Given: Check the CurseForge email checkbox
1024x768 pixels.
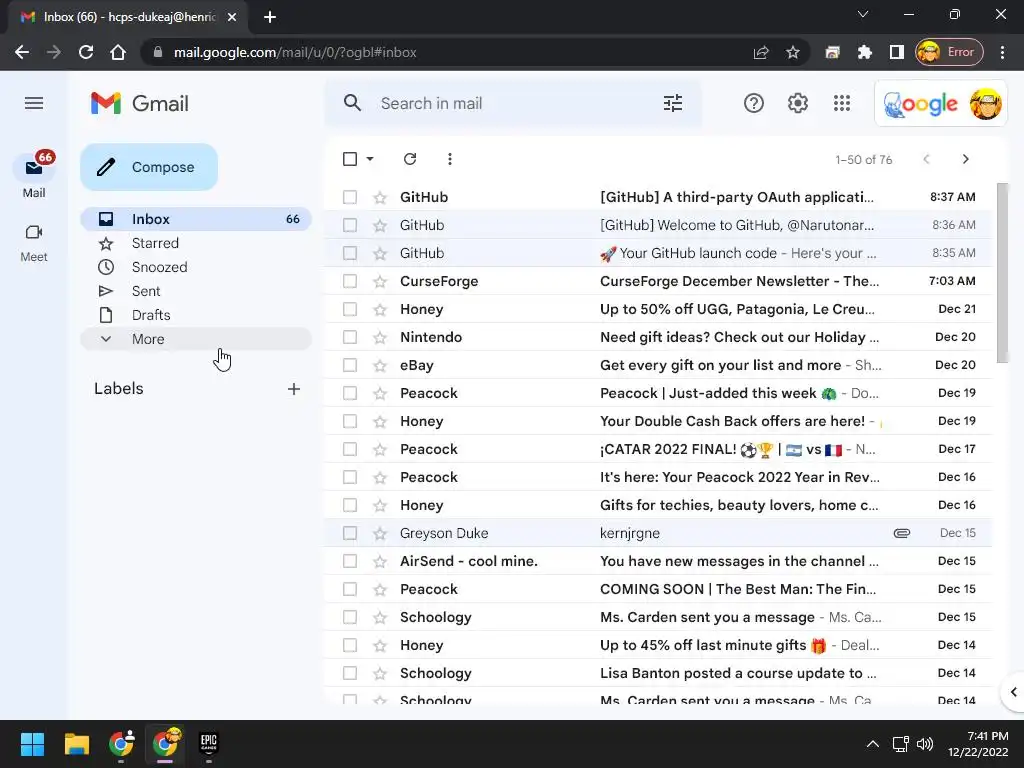Looking at the screenshot, I should click(350, 281).
